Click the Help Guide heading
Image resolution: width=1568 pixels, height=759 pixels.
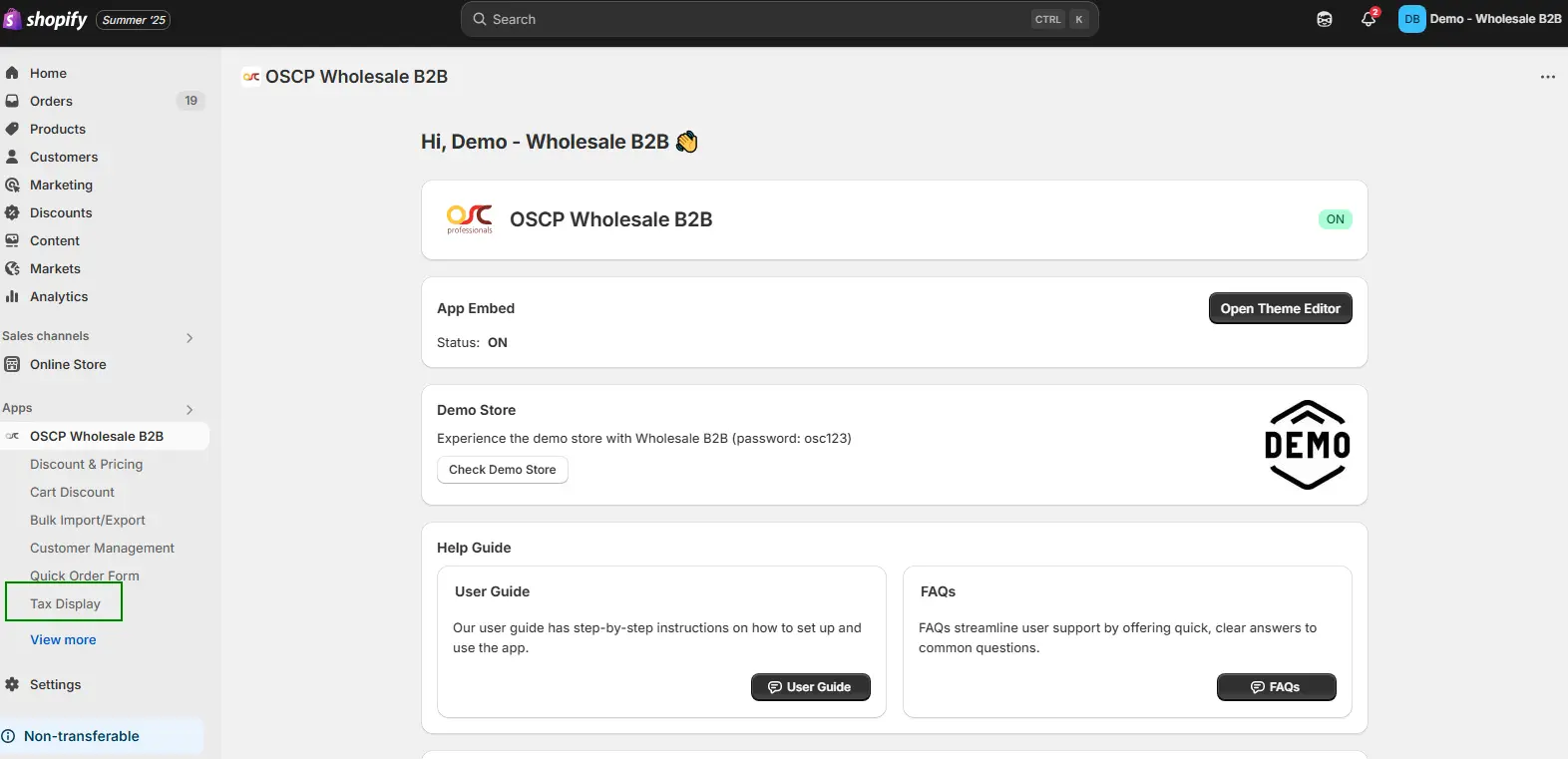pyautogui.click(x=474, y=548)
